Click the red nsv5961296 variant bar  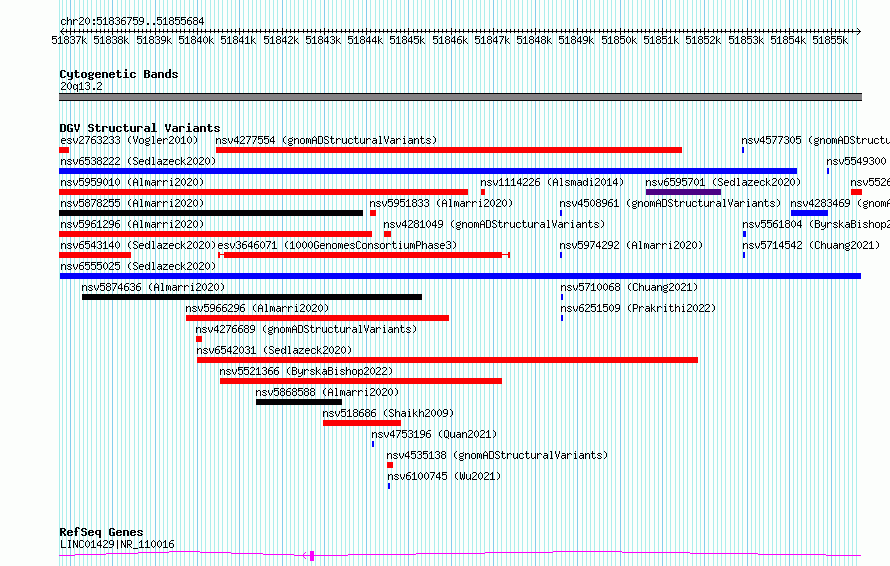pyautogui.click(x=216, y=234)
